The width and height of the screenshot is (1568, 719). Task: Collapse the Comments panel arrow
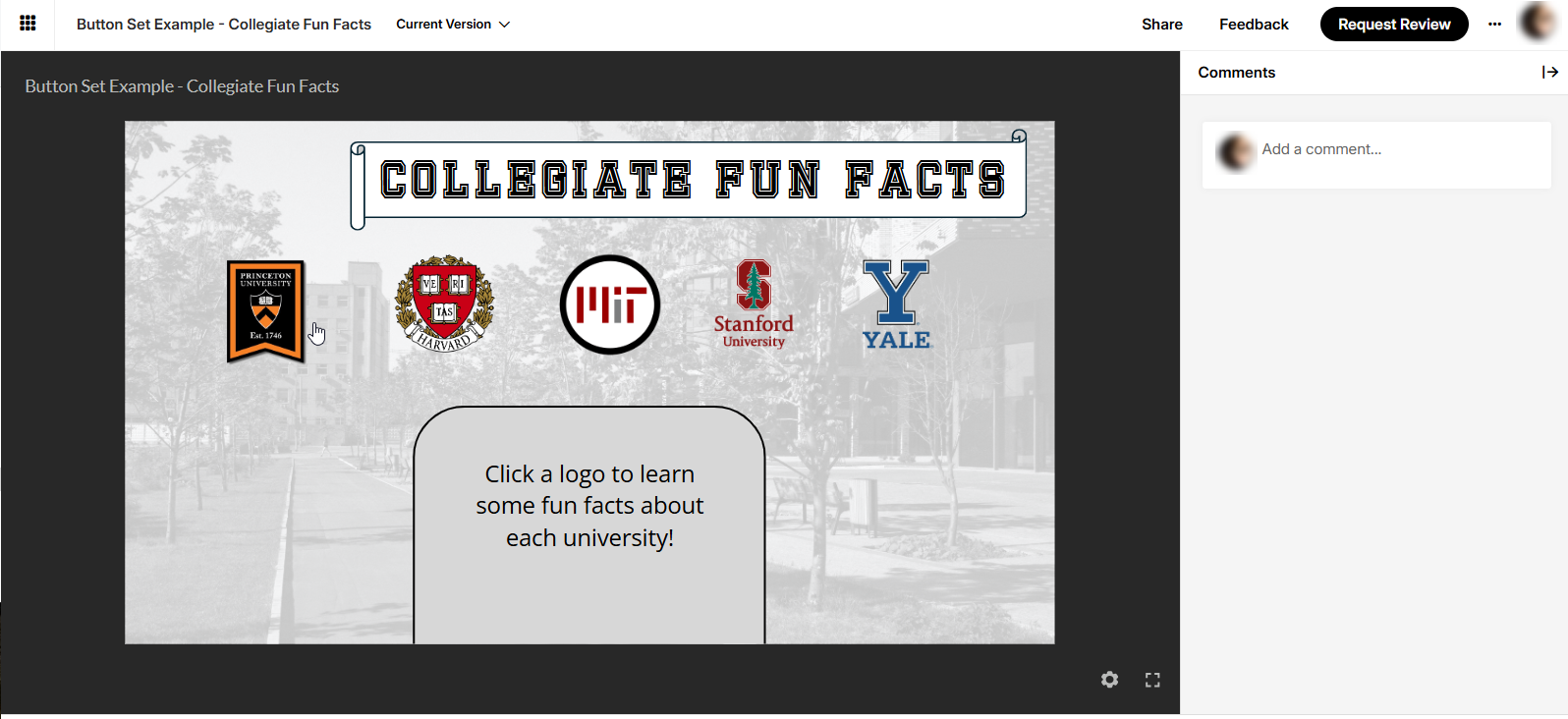(1549, 72)
